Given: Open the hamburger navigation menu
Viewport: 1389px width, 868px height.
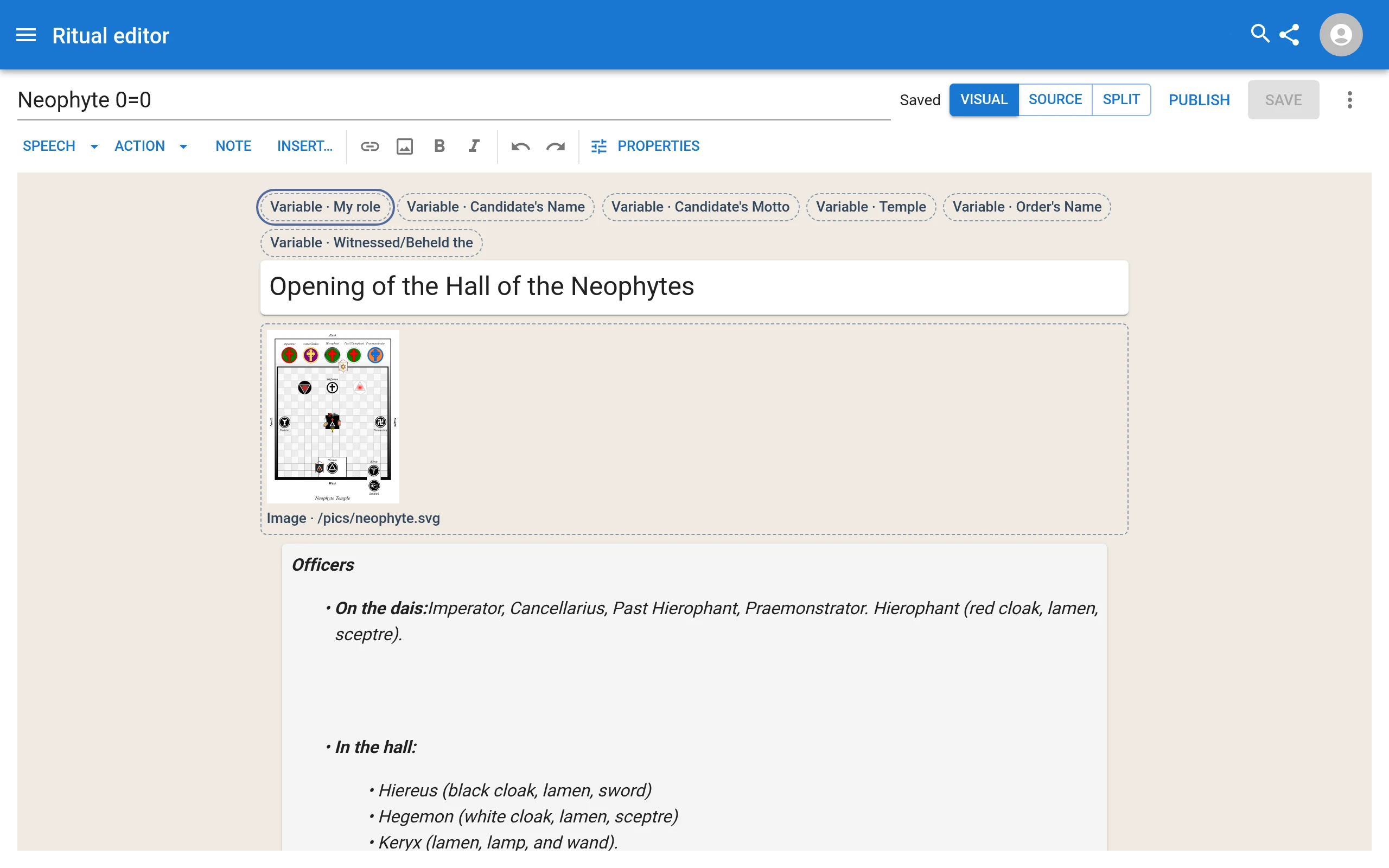Looking at the screenshot, I should coord(26,35).
